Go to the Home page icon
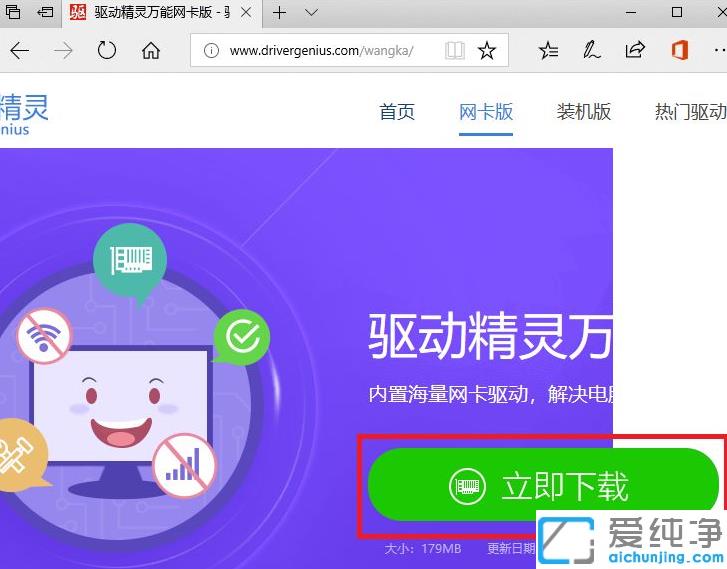 point(151,50)
